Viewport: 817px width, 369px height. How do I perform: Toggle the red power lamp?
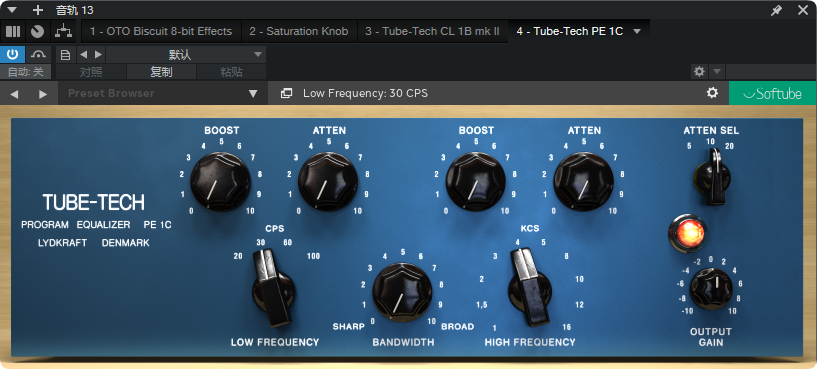tap(687, 232)
